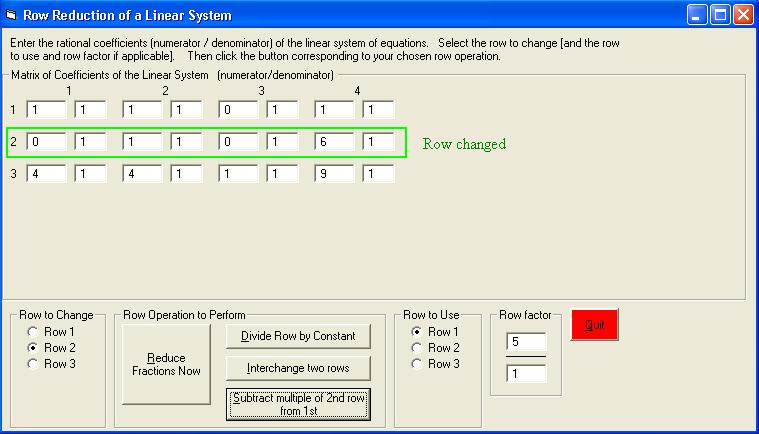The height and width of the screenshot is (434, 759).
Task: Click row 1 column 3 numerator field
Action: pos(238,110)
